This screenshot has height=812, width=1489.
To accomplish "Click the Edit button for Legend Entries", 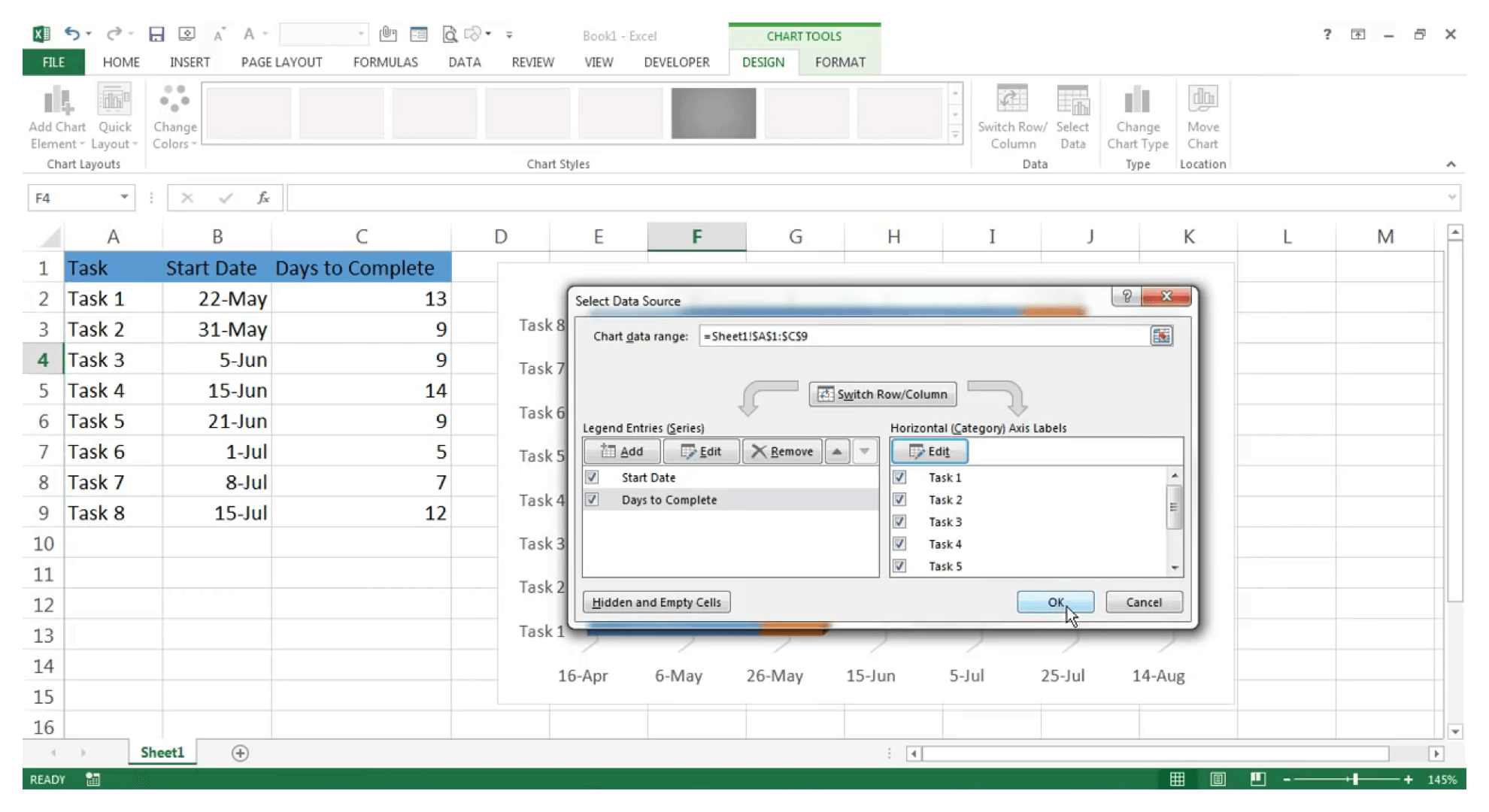I will [700, 451].
